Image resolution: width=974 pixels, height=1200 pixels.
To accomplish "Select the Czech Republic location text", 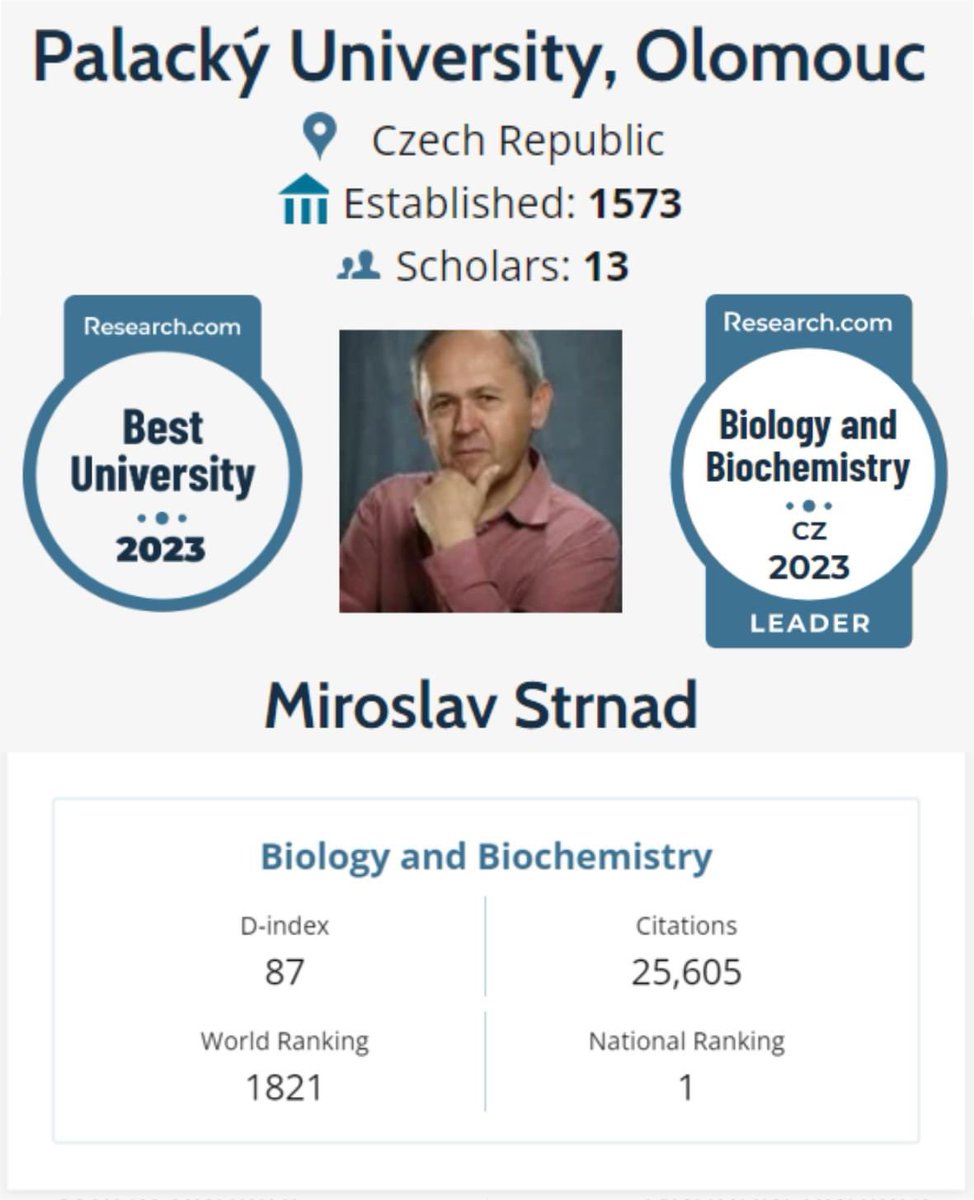I will point(517,140).
